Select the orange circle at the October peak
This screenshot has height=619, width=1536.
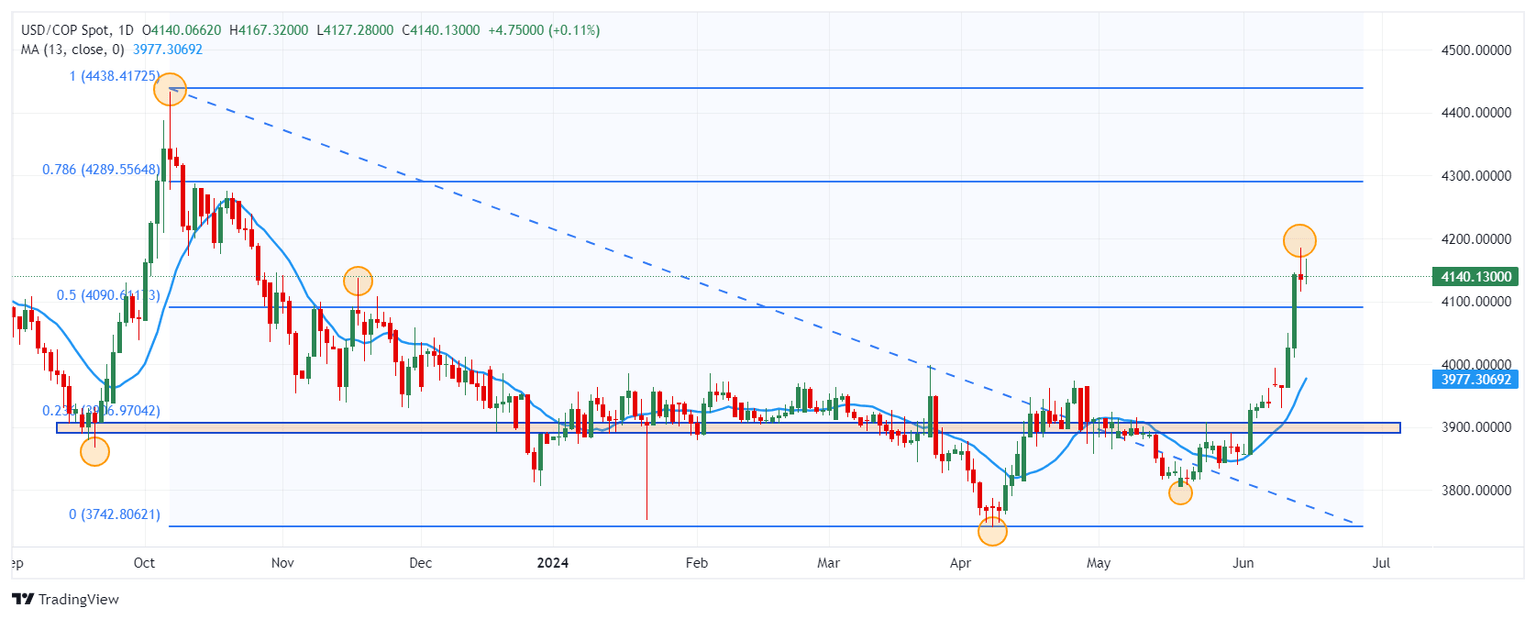coord(170,89)
